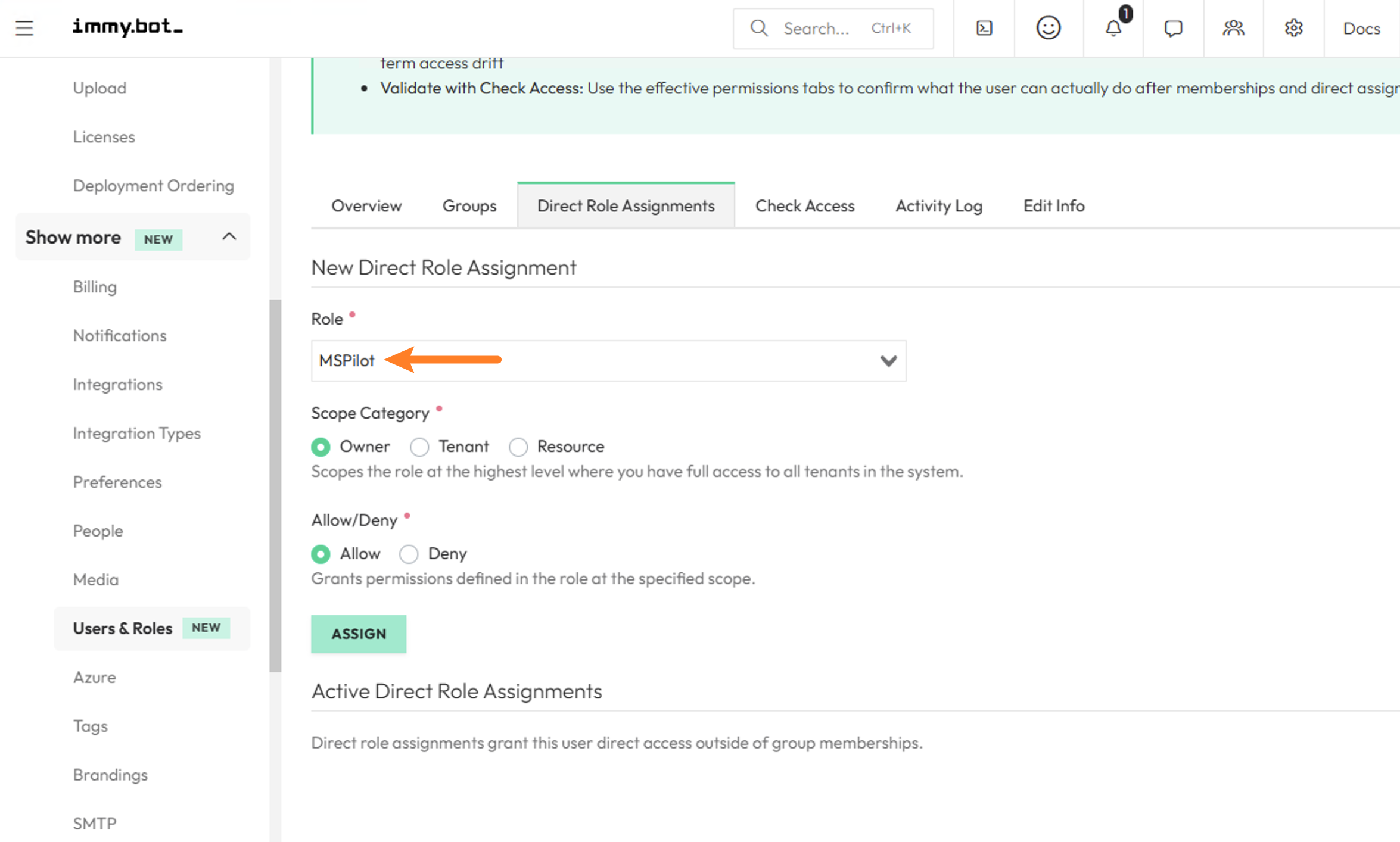The height and width of the screenshot is (842, 1400).
Task: Switch to the Groups tab
Action: click(469, 206)
